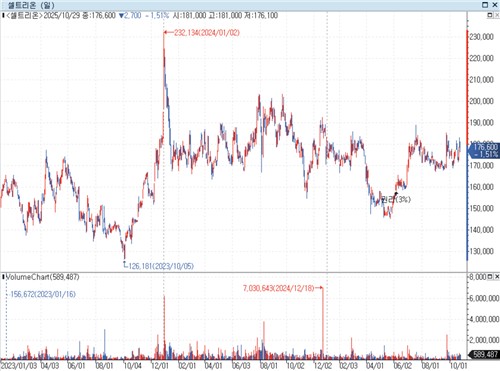Click the 190,000 price axis label

tap(481, 123)
